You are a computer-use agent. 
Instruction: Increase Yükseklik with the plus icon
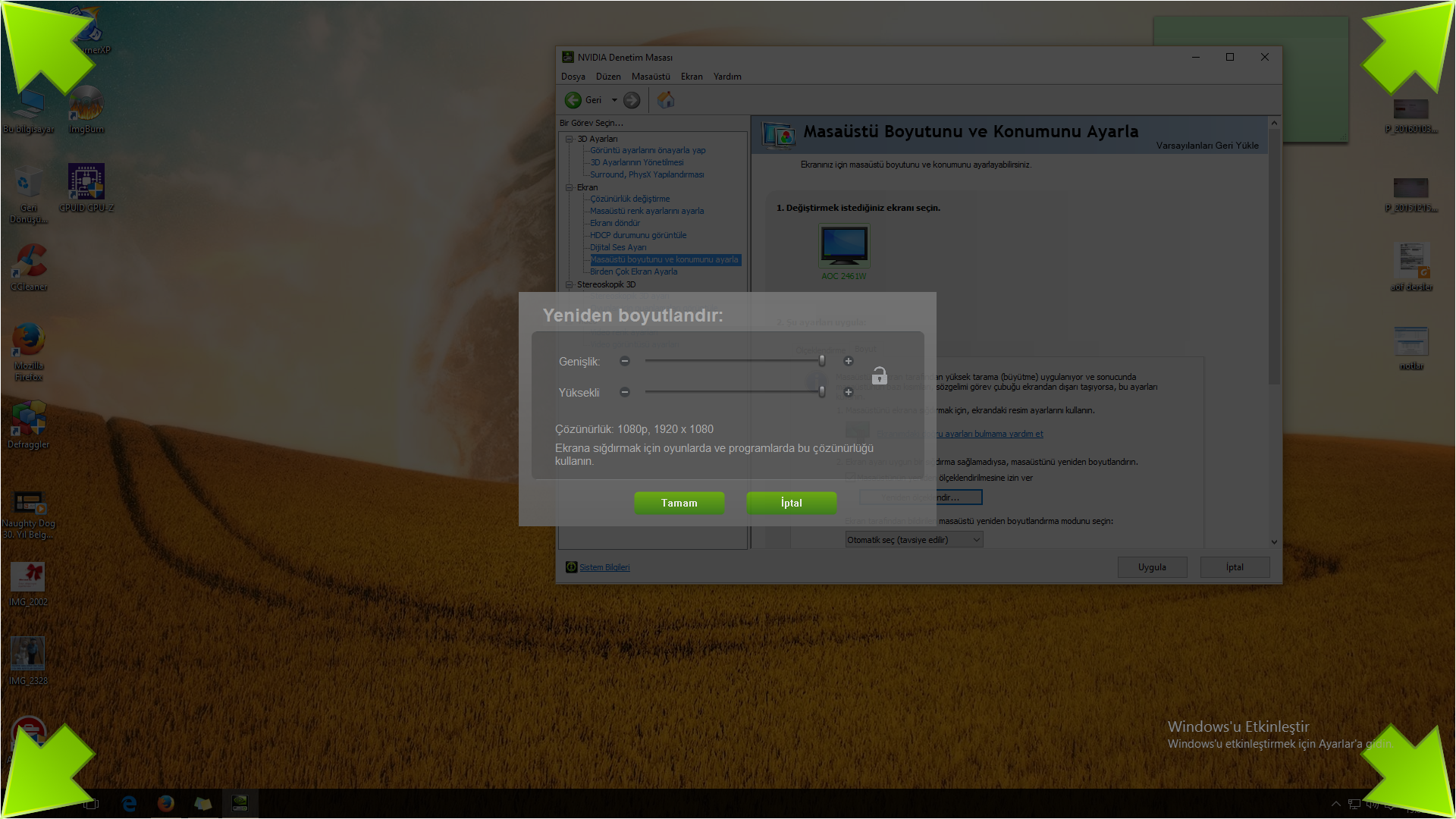[849, 392]
